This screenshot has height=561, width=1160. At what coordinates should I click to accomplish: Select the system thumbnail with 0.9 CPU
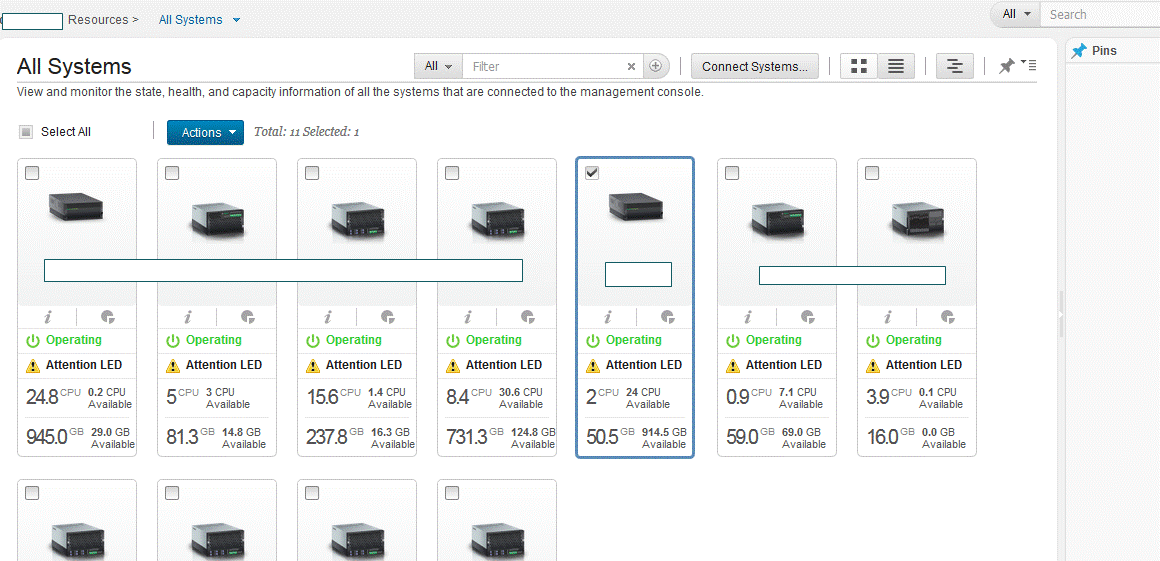(x=777, y=214)
